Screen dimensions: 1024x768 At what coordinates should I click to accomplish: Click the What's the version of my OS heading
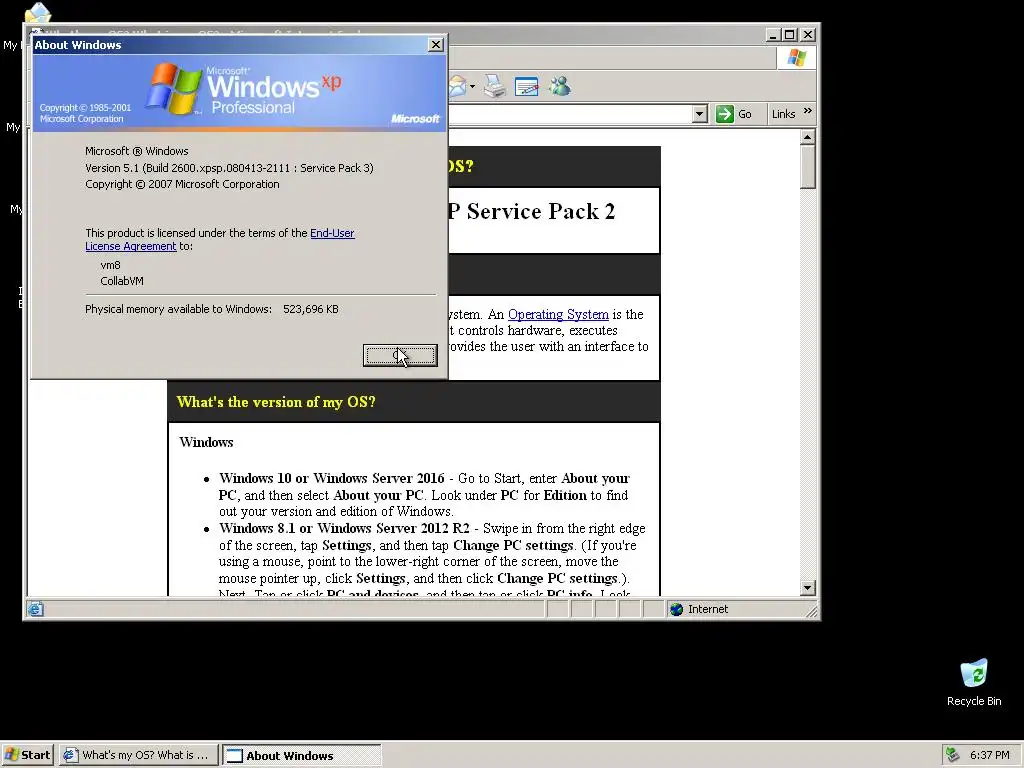point(276,402)
